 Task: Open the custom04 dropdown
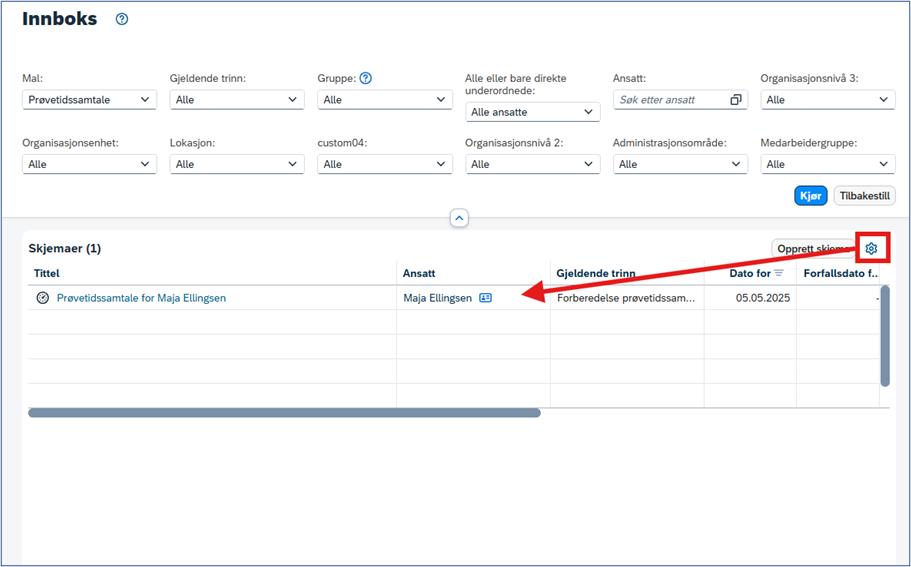point(385,164)
